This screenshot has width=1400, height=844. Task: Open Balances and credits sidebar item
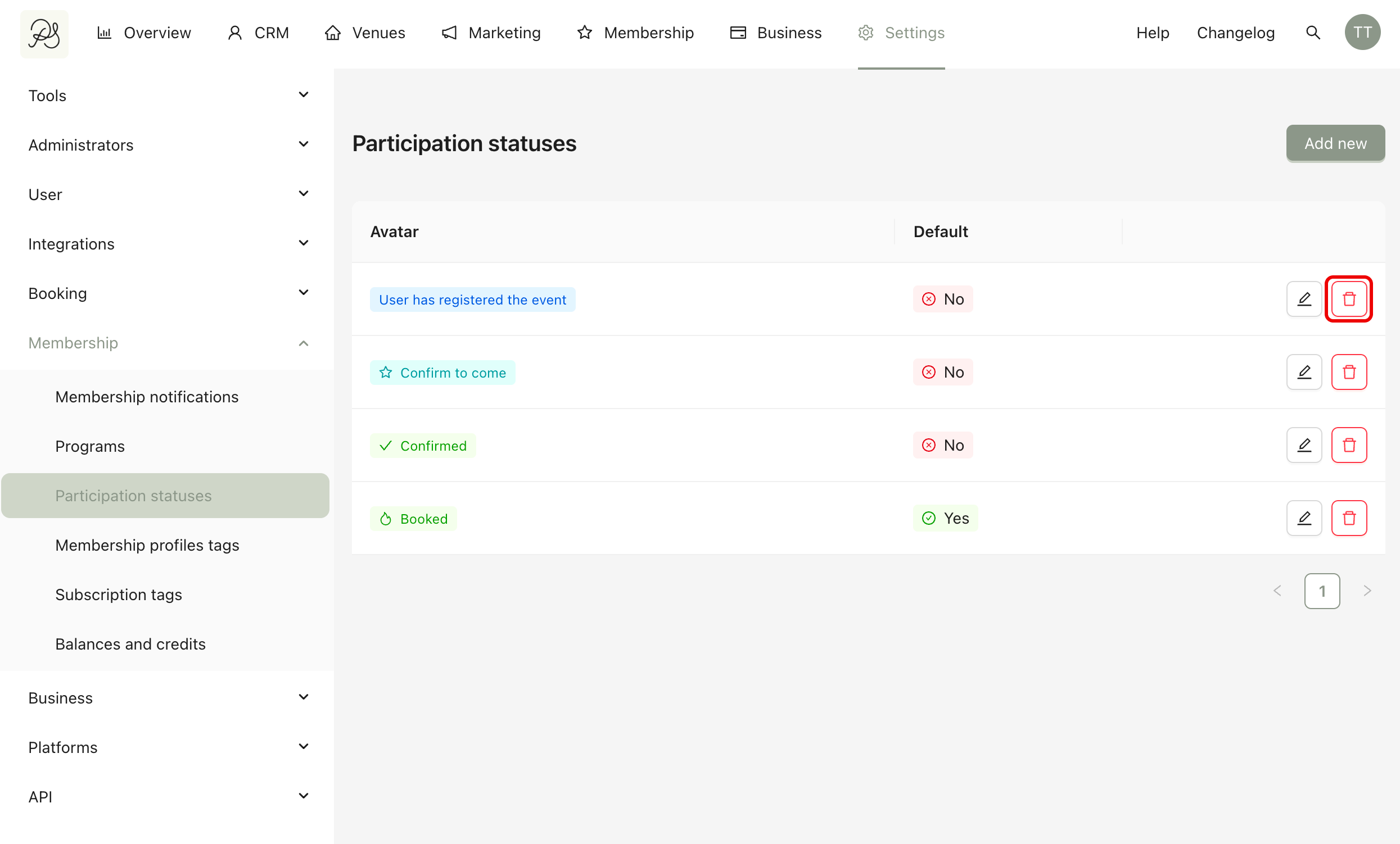(130, 644)
